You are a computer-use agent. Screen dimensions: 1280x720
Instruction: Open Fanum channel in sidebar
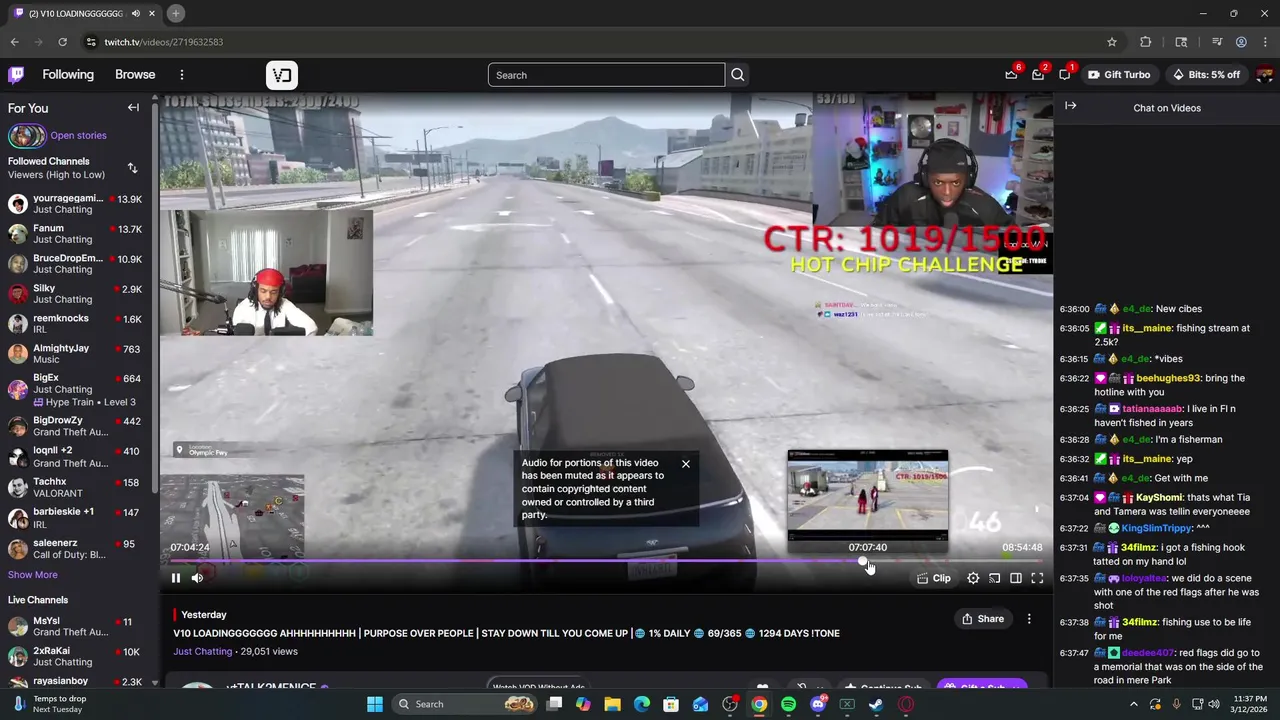pos(77,234)
